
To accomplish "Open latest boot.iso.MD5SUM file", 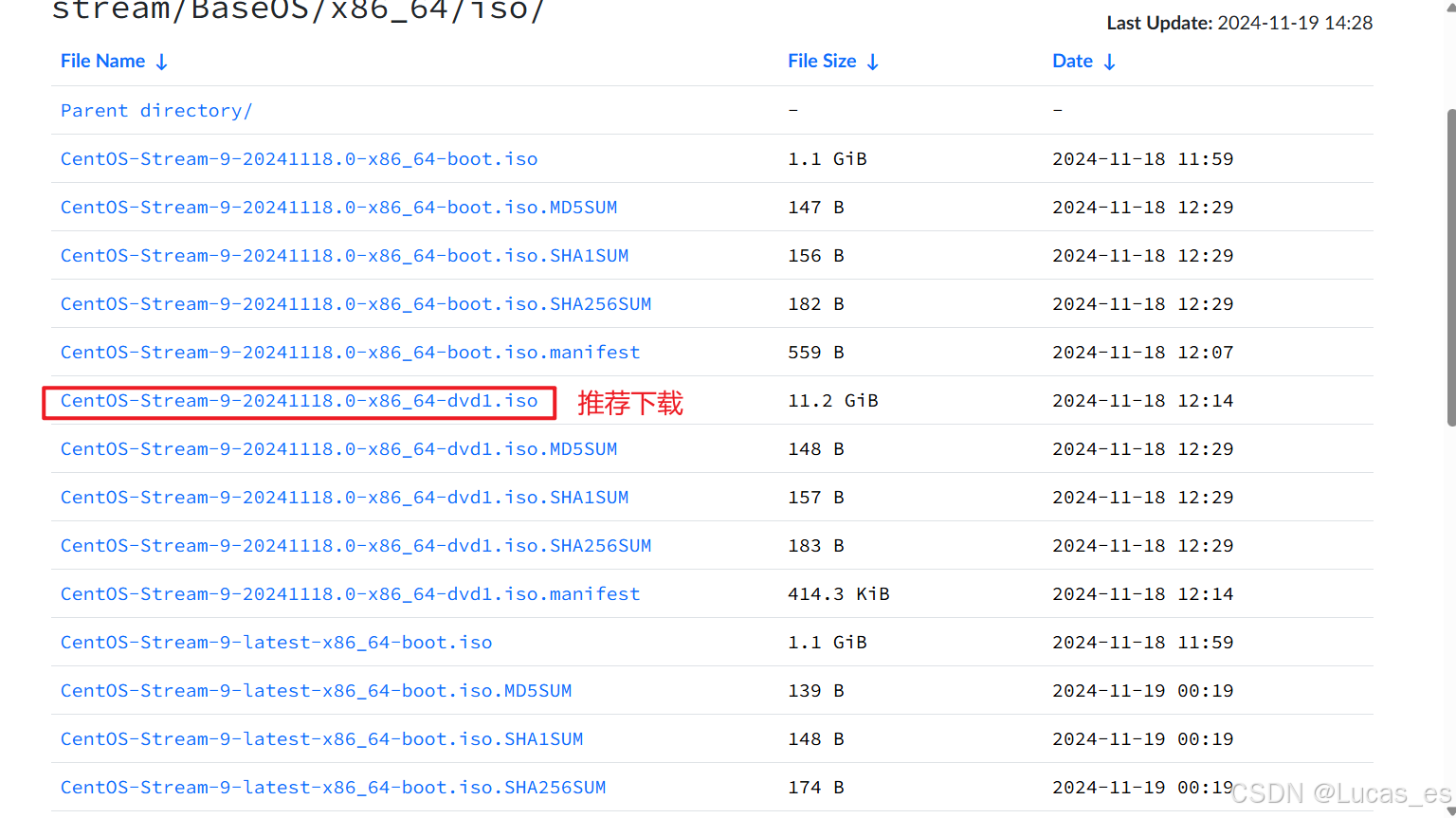I will (x=316, y=690).
